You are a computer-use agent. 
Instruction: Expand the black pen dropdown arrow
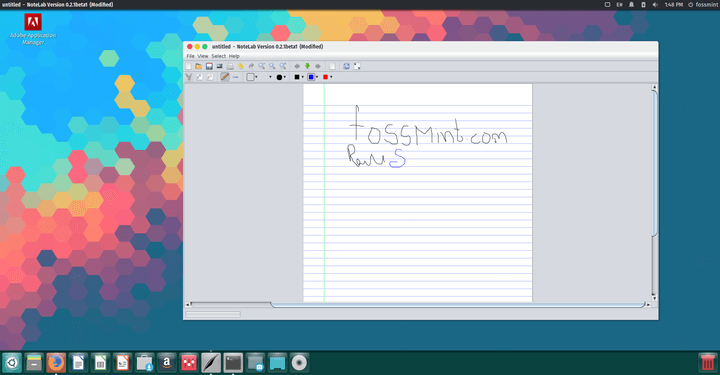(x=303, y=77)
